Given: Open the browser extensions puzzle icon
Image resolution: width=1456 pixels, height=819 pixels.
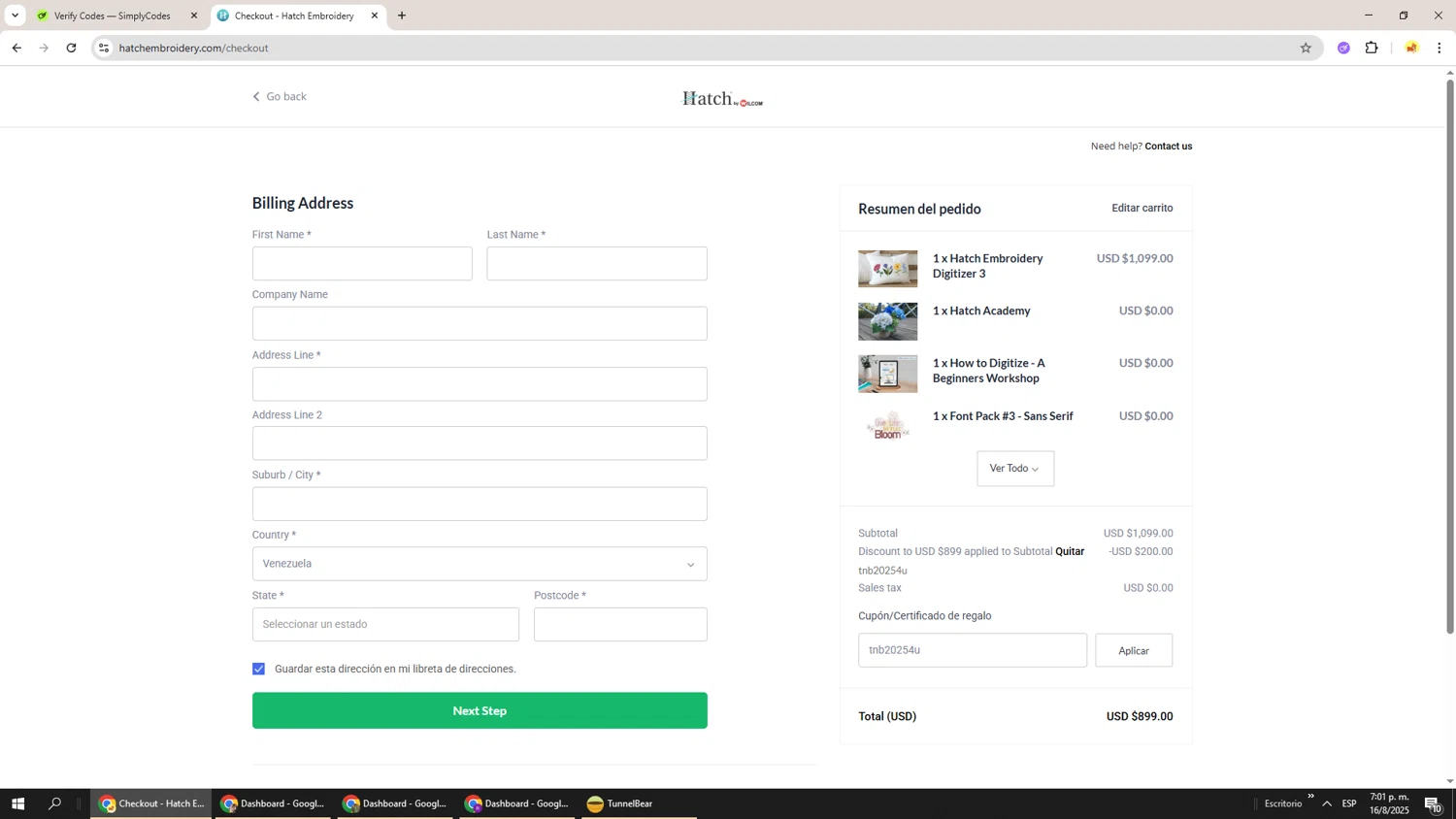Looking at the screenshot, I should pyautogui.click(x=1372, y=48).
